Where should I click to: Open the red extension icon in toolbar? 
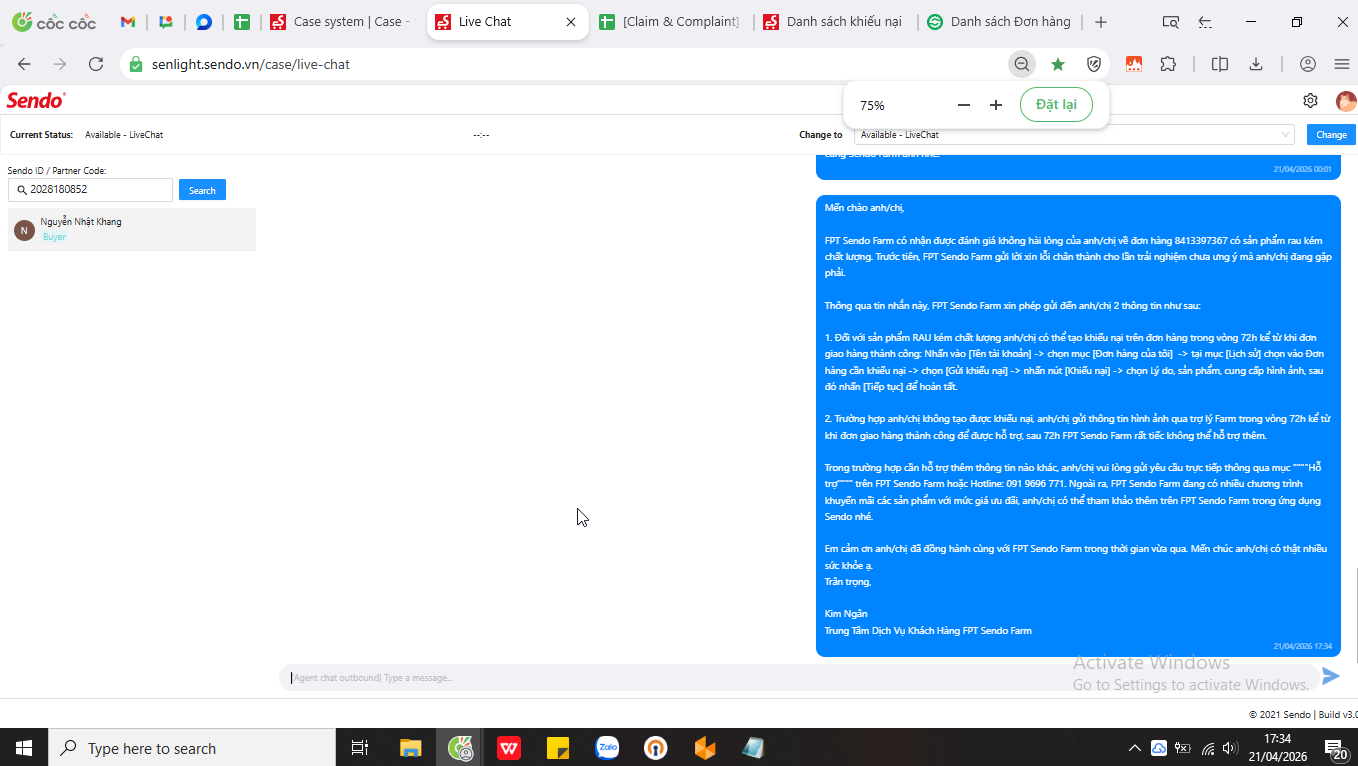pos(1134,64)
